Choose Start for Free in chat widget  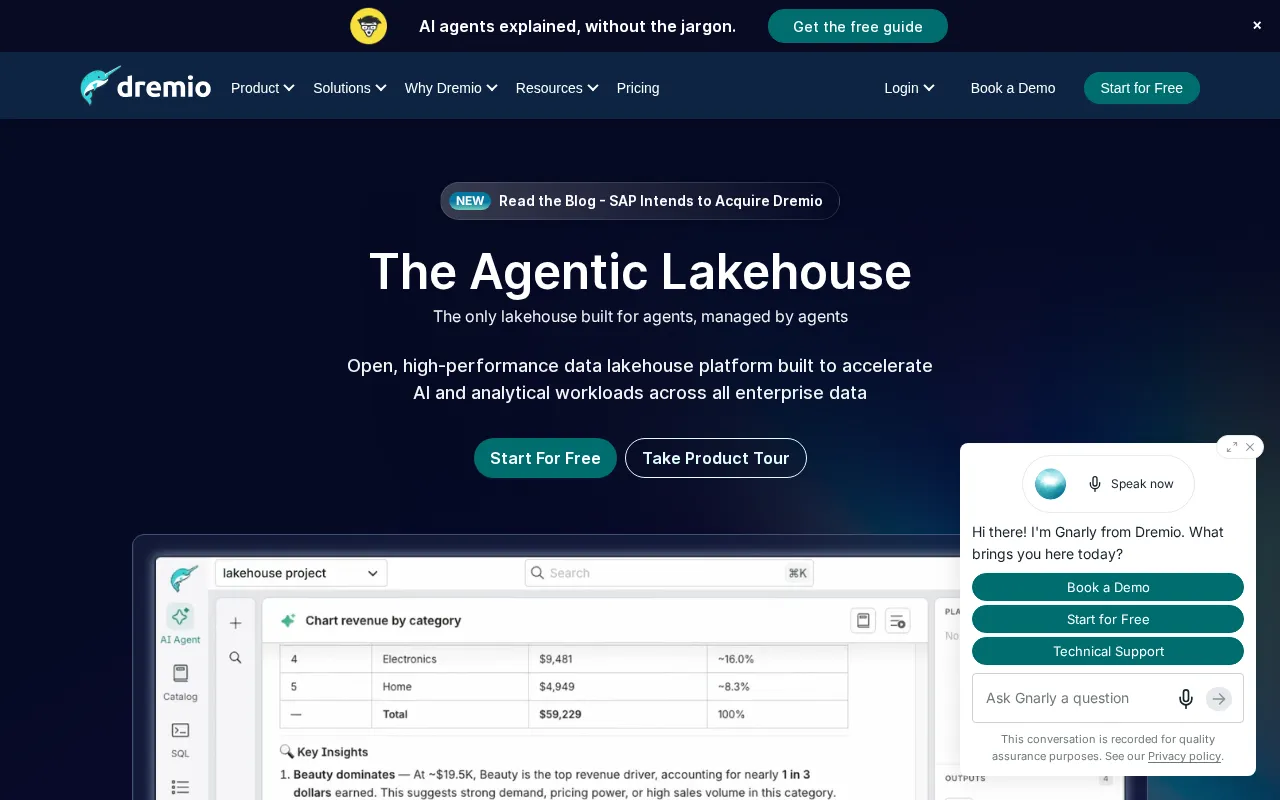1108,619
